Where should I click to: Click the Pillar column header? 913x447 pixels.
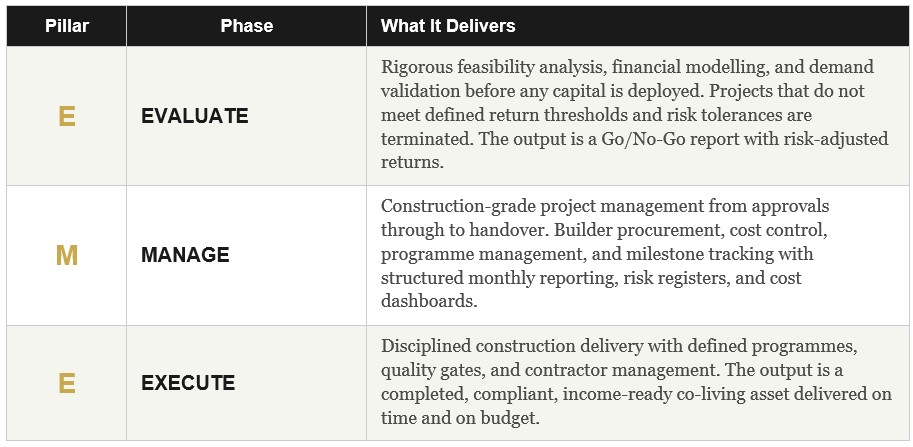pos(66,26)
